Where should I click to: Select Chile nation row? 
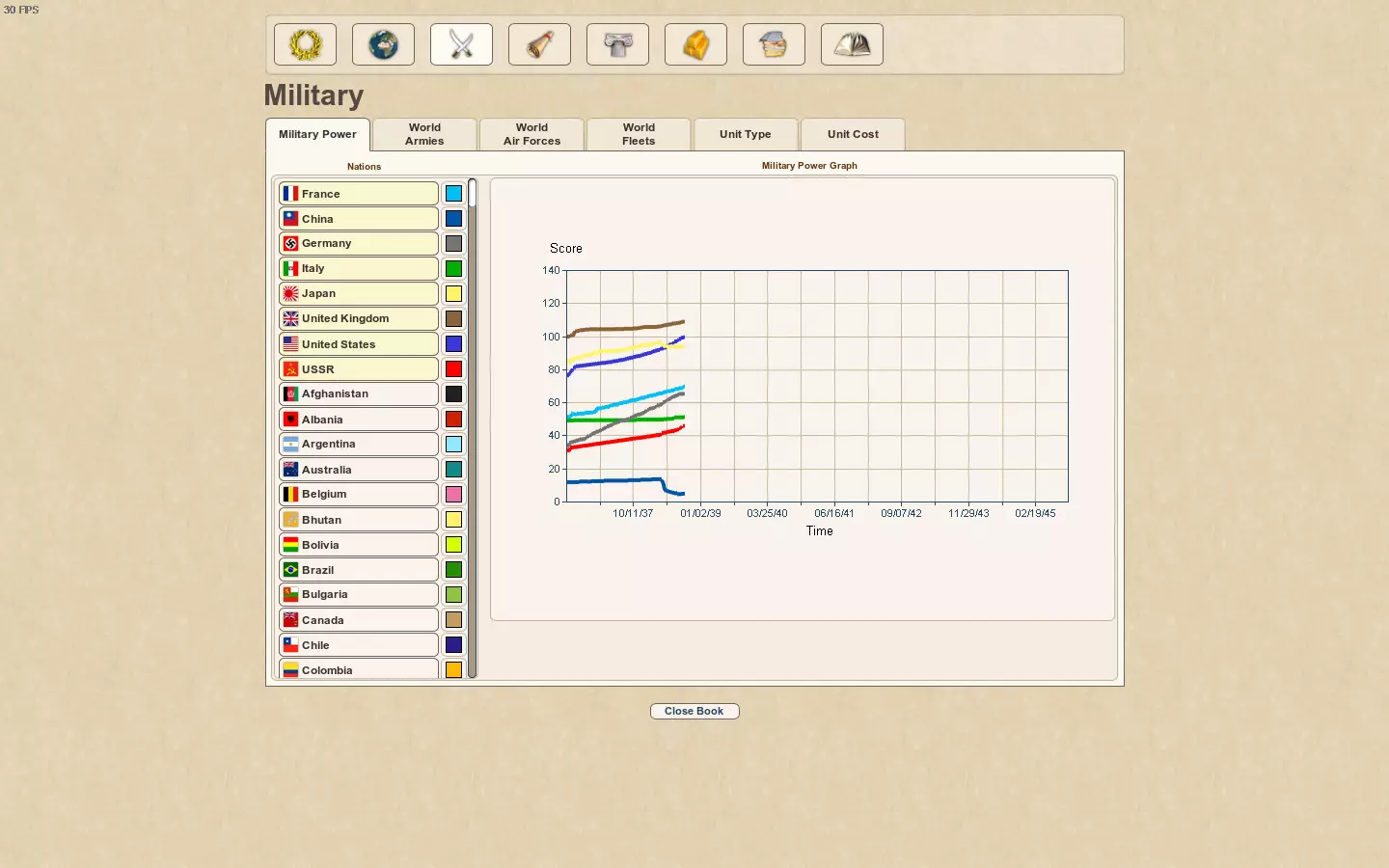point(359,645)
